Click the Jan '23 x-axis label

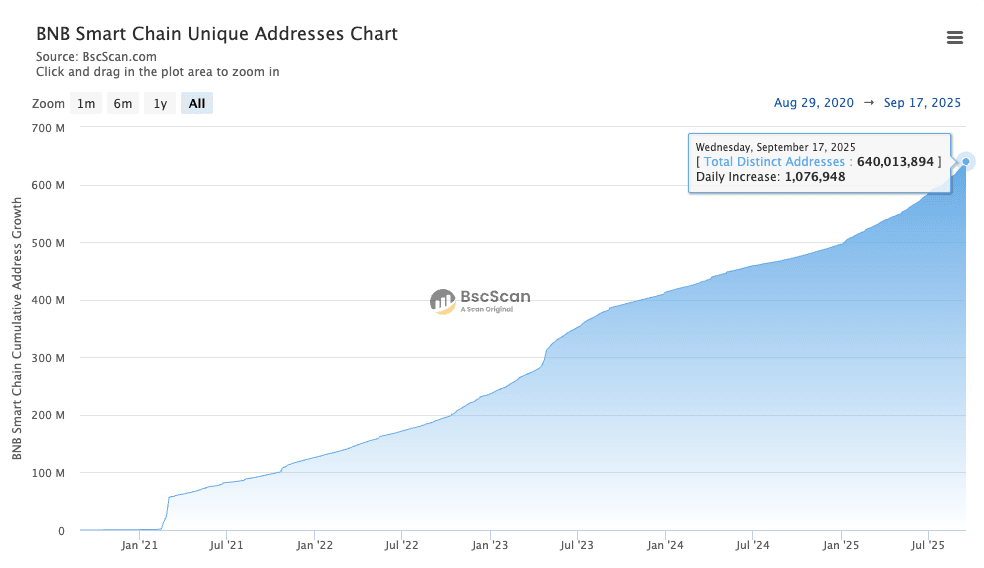pyautogui.click(x=489, y=545)
